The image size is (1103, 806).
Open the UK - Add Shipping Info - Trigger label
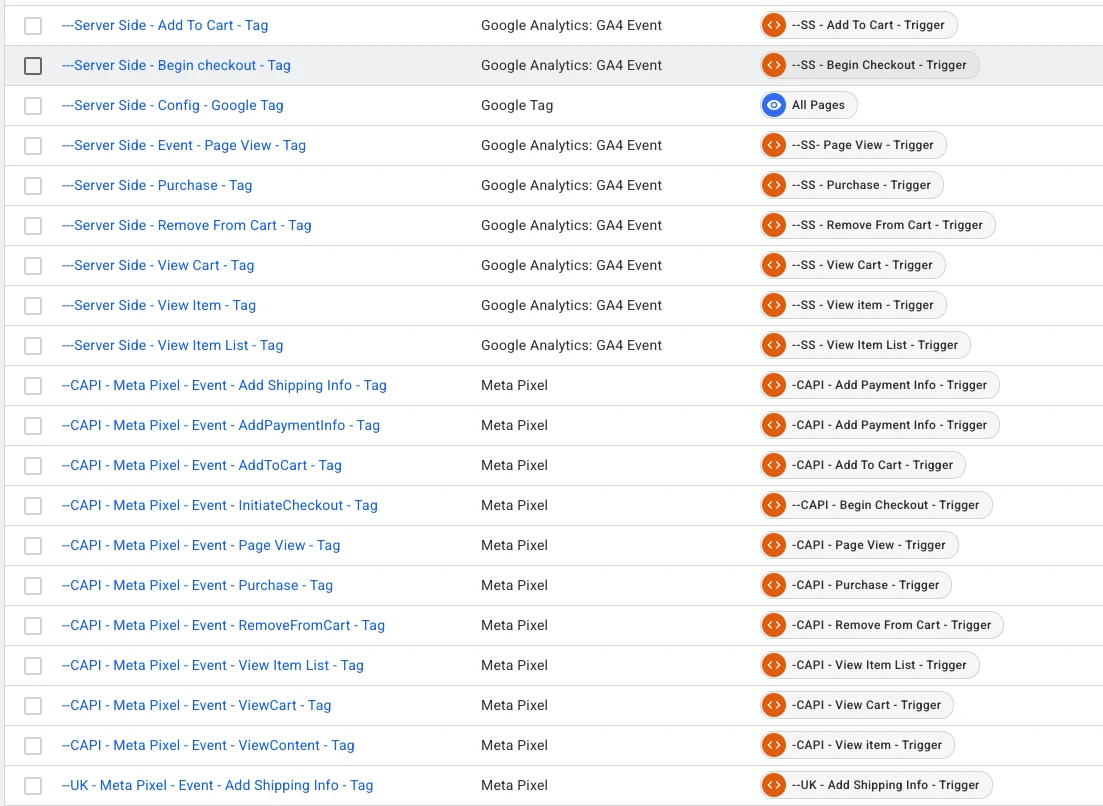885,785
